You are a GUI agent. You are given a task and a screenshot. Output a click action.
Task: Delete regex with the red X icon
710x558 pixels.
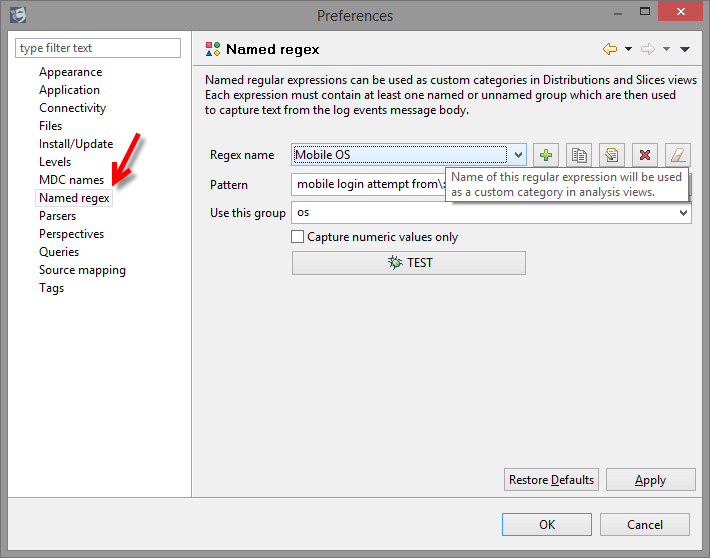click(x=645, y=155)
